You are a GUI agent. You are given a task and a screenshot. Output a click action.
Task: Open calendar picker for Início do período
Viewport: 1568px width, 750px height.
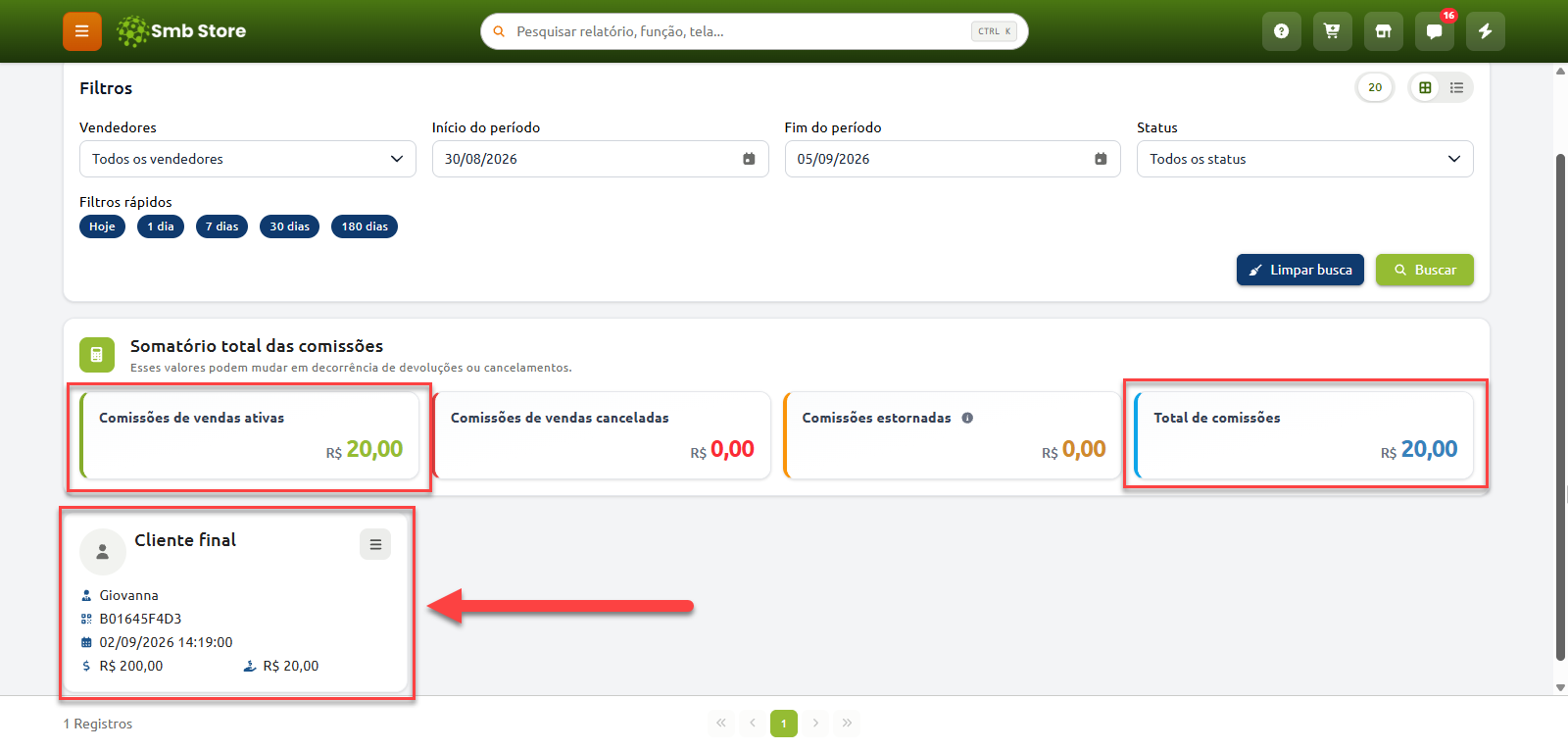pos(749,159)
